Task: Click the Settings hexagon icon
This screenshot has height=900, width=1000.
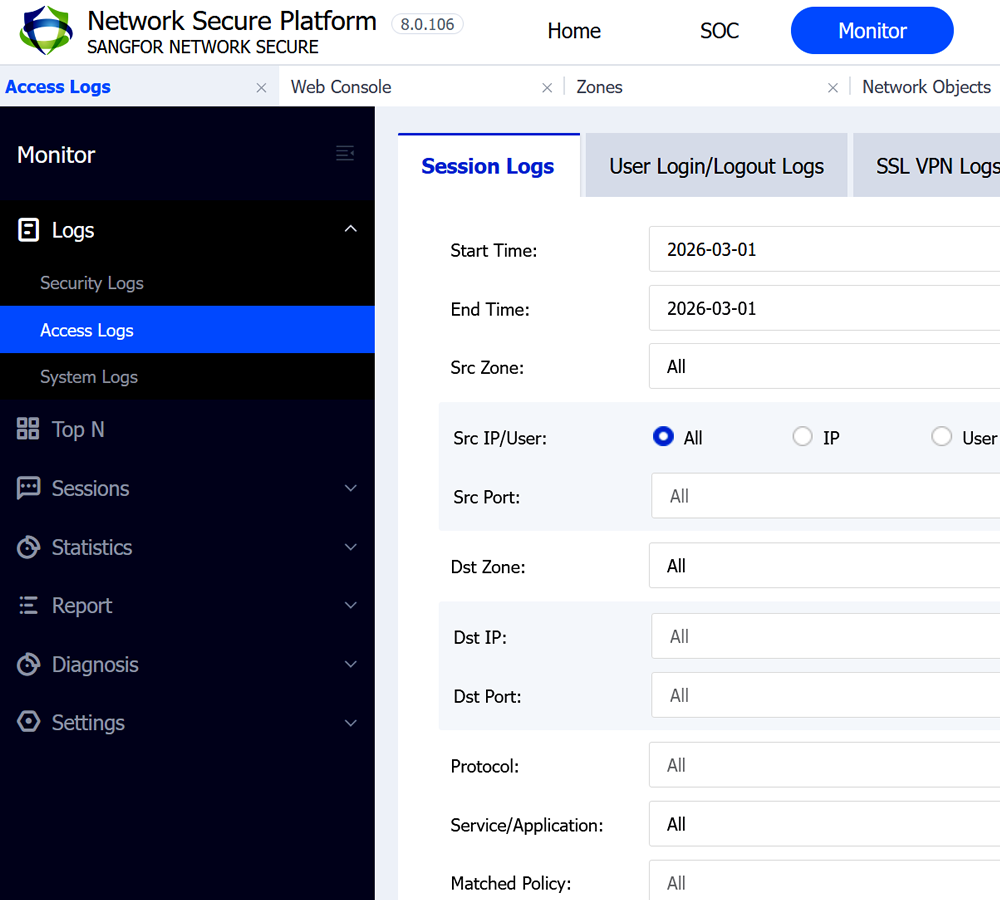Action: (x=29, y=722)
